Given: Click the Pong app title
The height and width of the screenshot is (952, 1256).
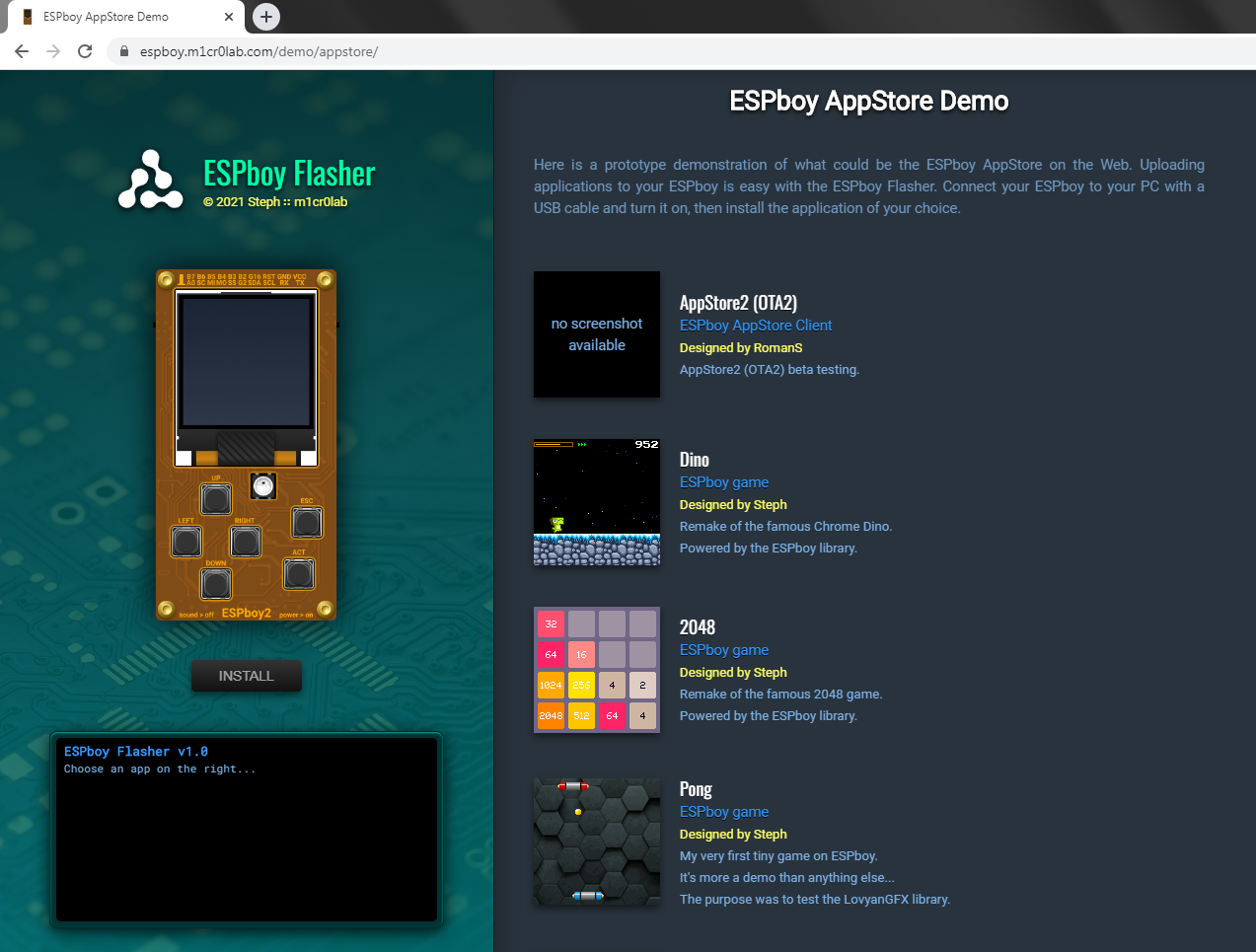Looking at the screenshot, I should [x=696, y=789].
